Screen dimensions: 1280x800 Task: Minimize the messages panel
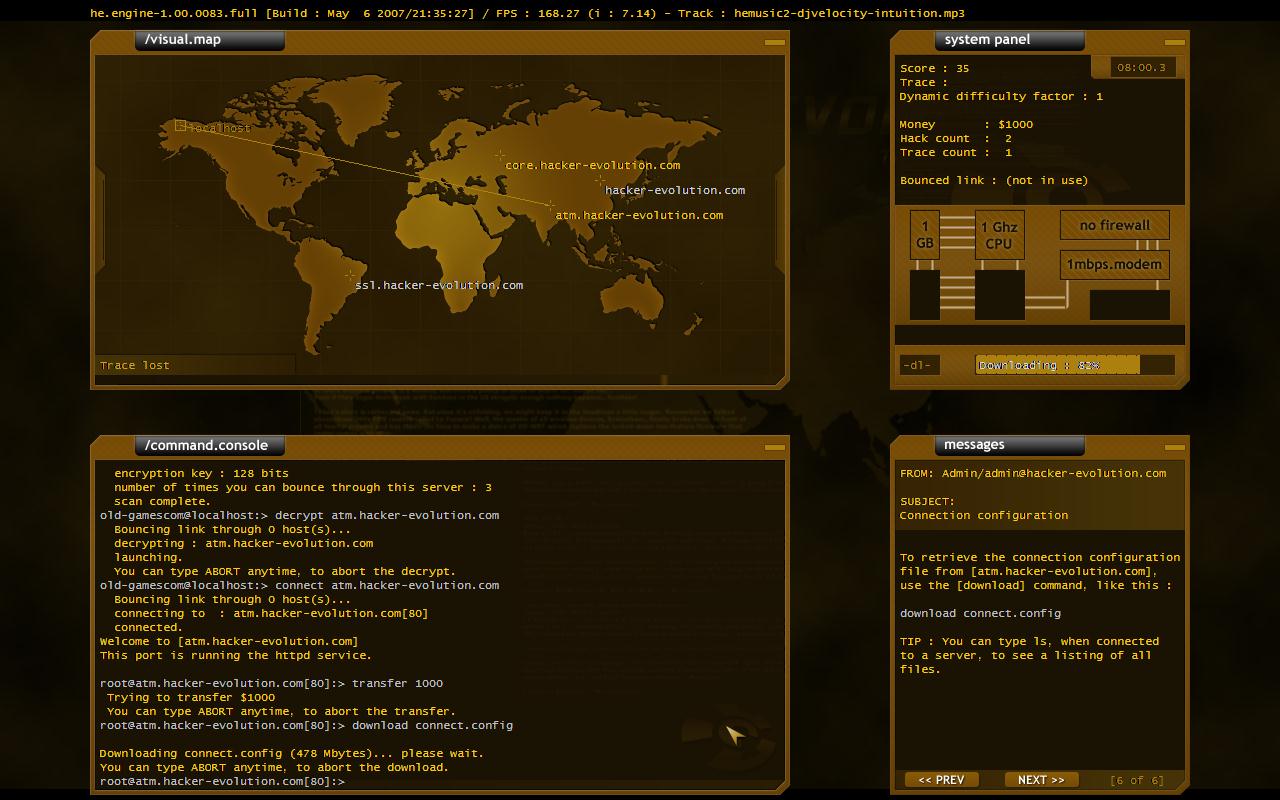click(1175, 448)
